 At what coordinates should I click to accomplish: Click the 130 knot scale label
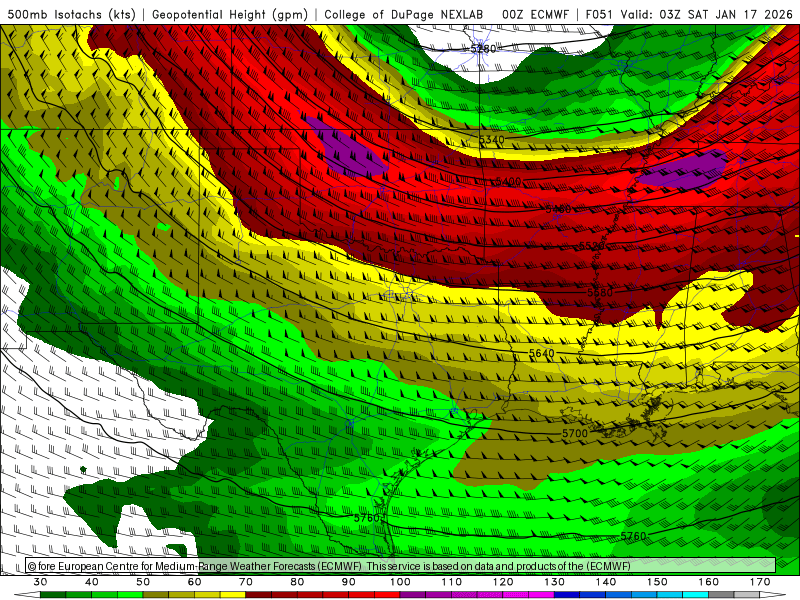point(555,582)
